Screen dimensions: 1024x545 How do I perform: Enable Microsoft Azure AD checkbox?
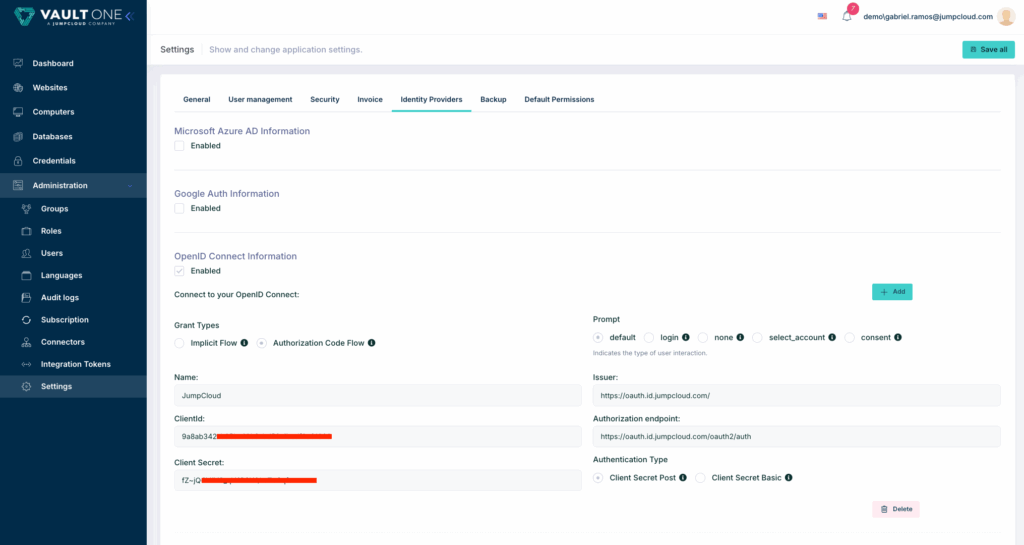(x=179, y=146)
